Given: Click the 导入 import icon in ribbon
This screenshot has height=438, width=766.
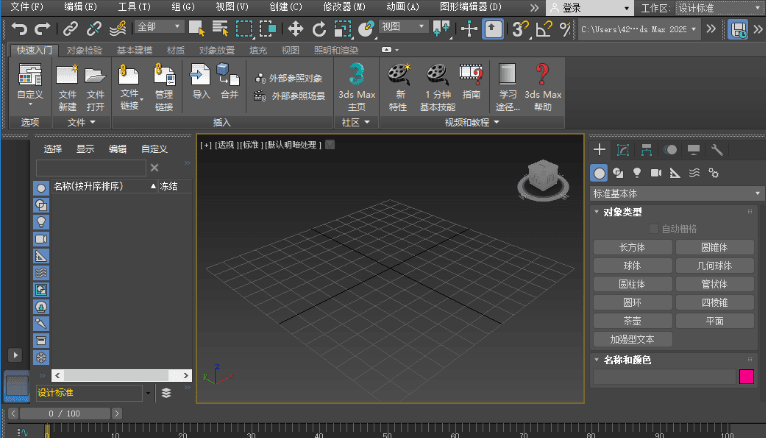Looking at the screenshot, I should [200, 74].
